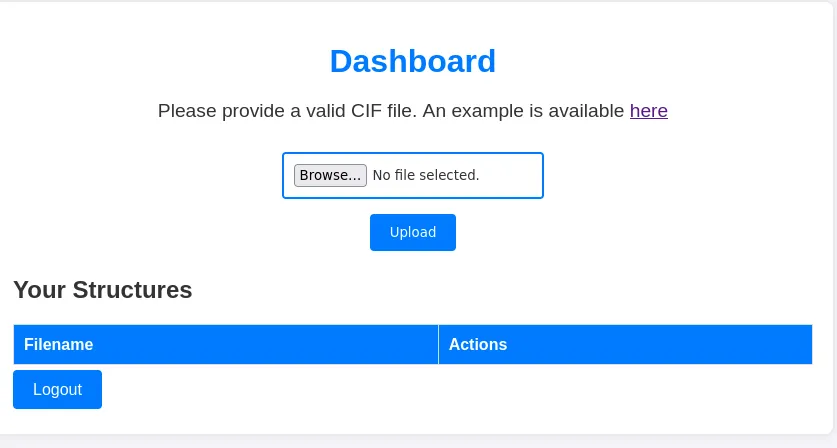Follow the underlined 'here' example link
Image resolution: width=837 pixels, height=448 pixels.
point(648,111)
